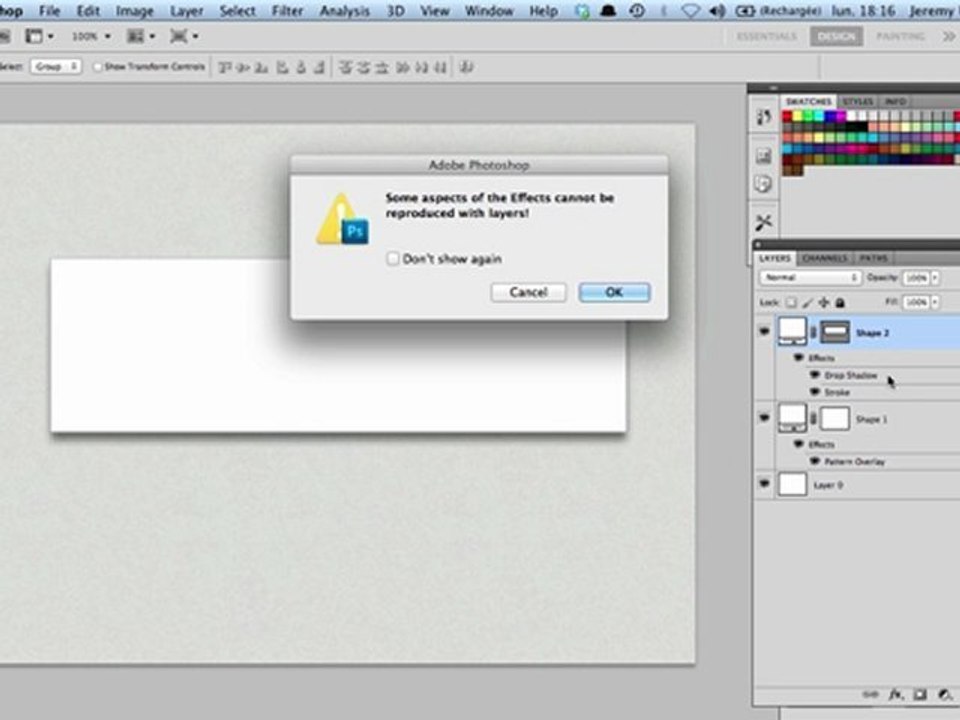Image resolution: width=960 pixels, height=720 pixels.
Task: Switch to the Painting workspace
Action: 900,37
